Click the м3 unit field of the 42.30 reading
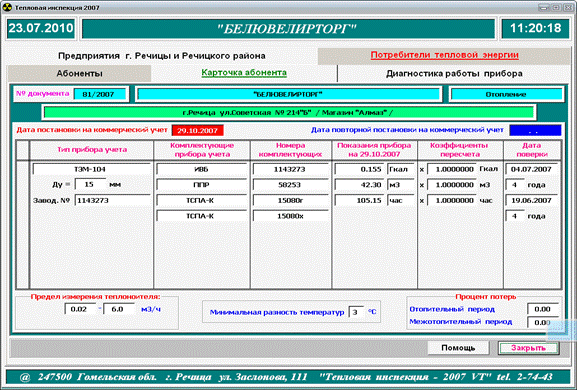The height and width of the screenshot is (390, 577). [401, 185]
